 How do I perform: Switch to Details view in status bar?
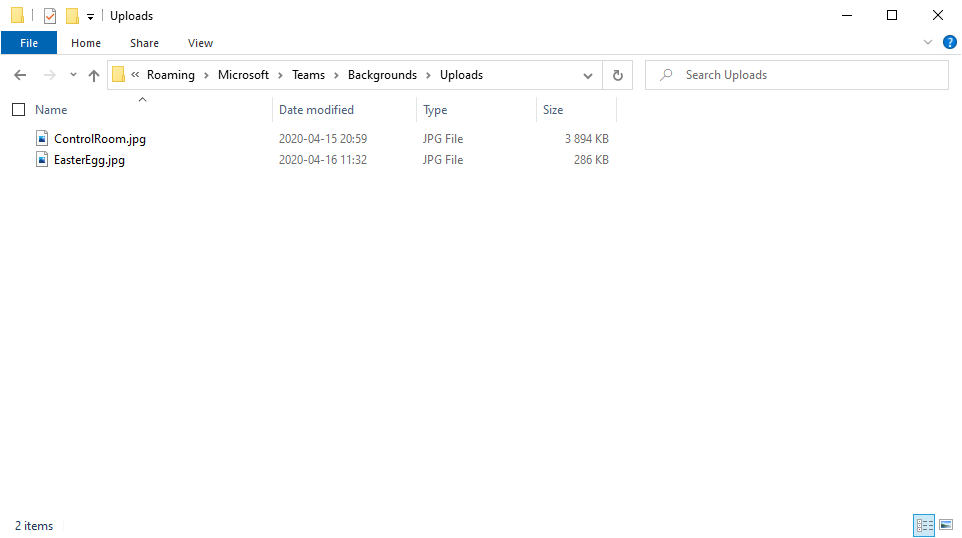[x=924, y=525]
